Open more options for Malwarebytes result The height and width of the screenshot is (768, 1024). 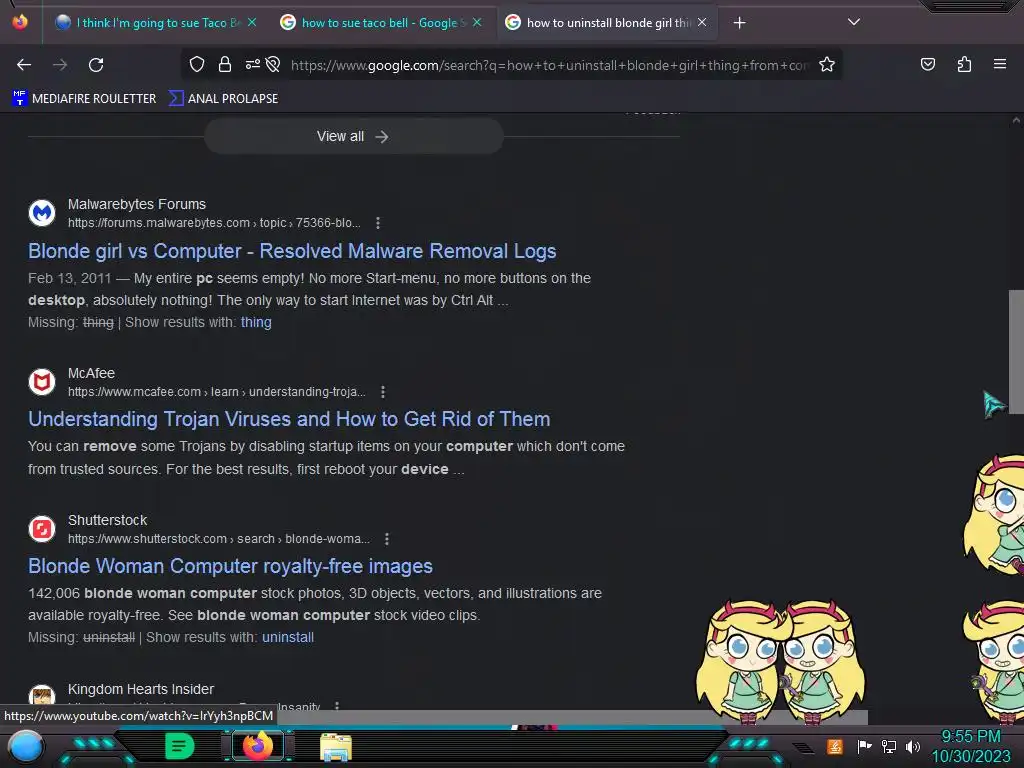click(377, 223)
